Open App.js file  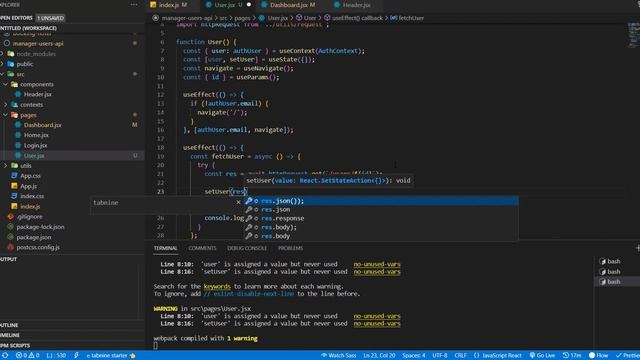click(x=29, y=186)
